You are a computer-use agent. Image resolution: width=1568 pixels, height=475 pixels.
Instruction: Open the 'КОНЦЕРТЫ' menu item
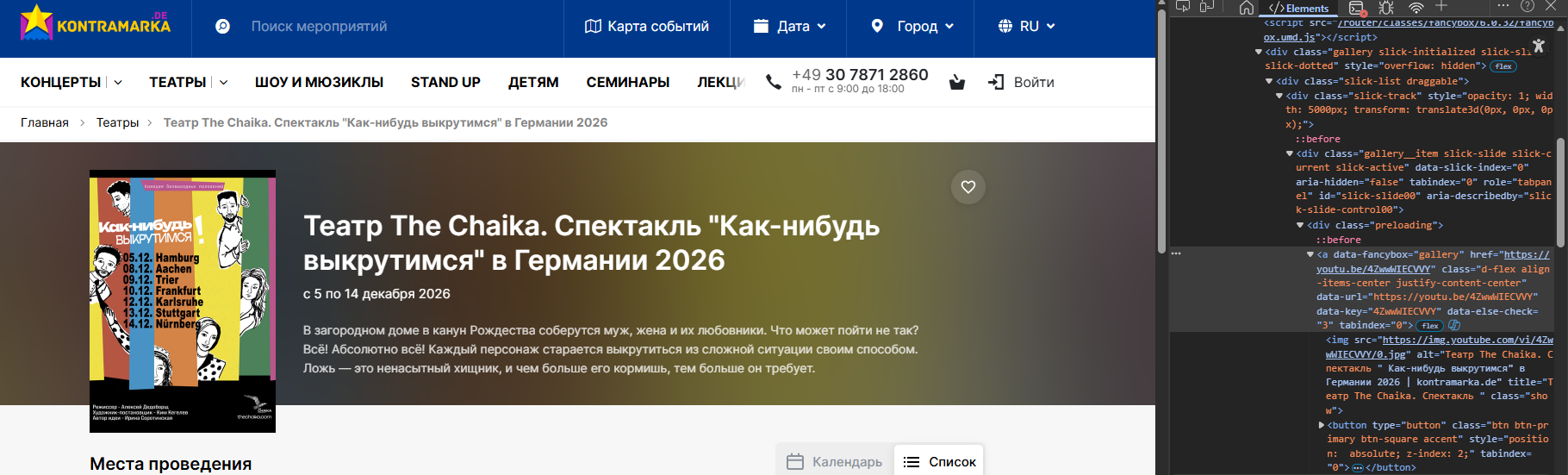tap(61, 83)
